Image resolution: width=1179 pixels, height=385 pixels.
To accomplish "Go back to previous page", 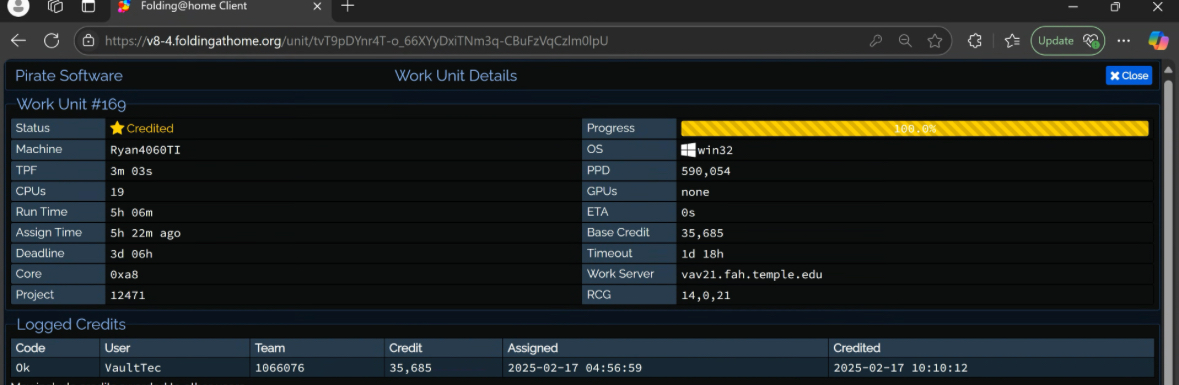I will (x=18, y=41).
